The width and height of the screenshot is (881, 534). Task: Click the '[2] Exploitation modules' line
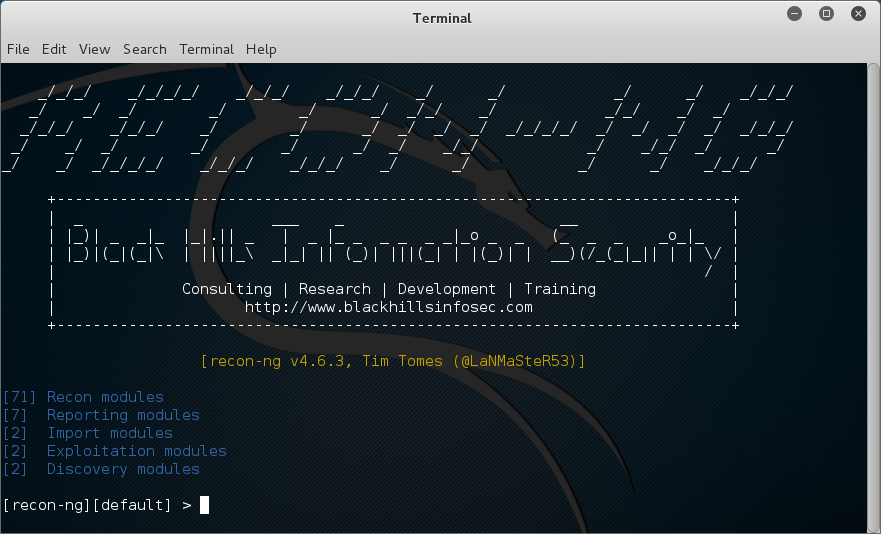click(x=115, y=451)
